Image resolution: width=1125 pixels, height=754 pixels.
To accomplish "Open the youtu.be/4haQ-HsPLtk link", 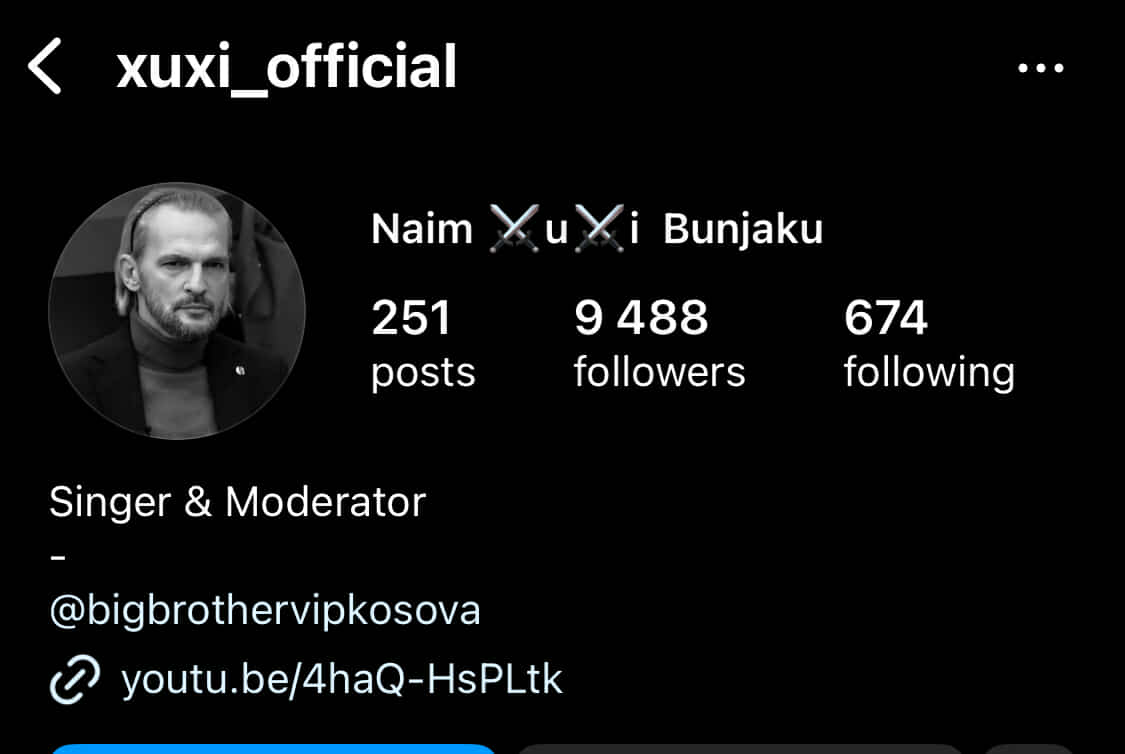I will (342, 679).
